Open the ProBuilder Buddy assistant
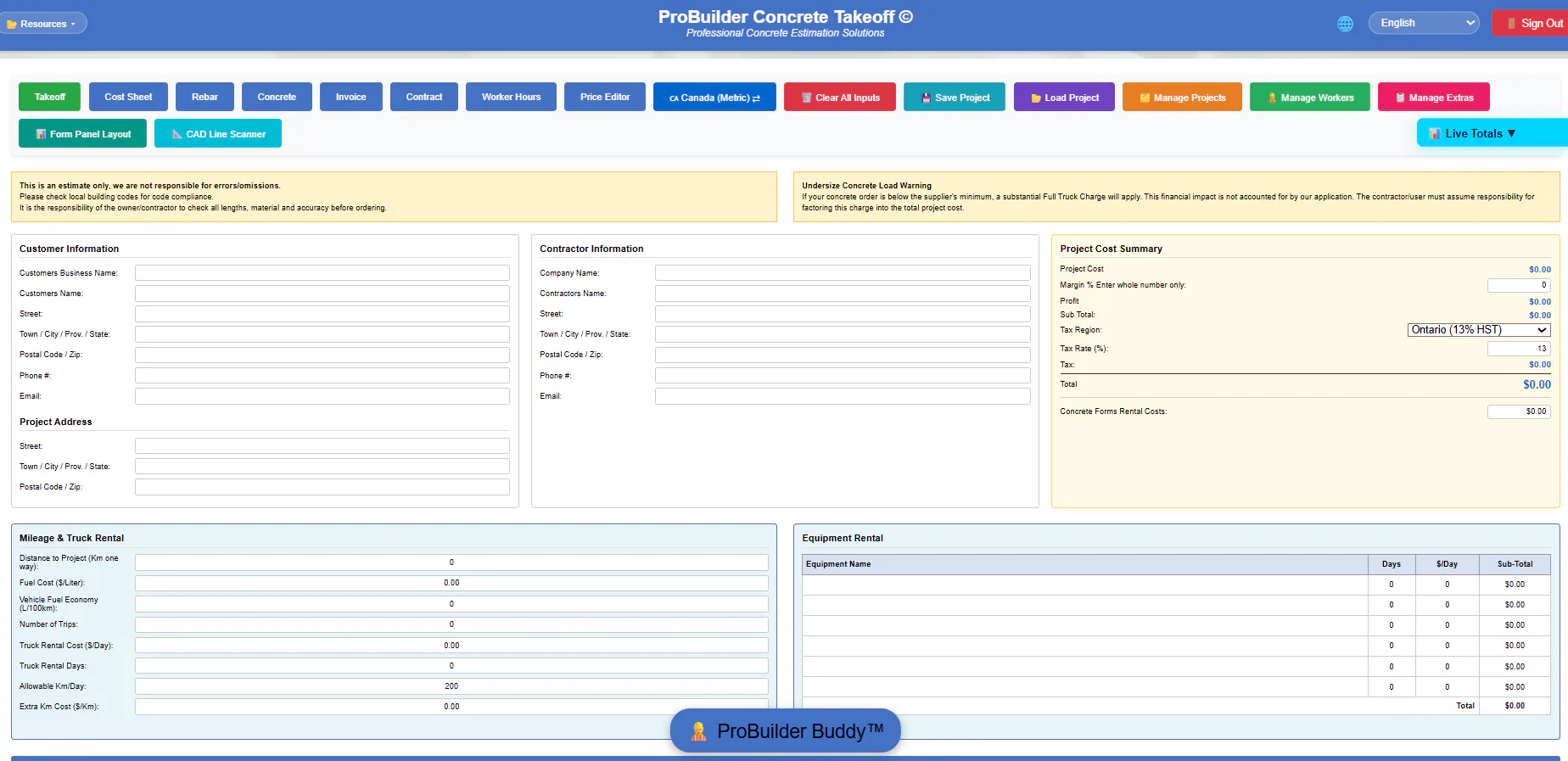This screenshot has width=1568, height=761. 785,730
